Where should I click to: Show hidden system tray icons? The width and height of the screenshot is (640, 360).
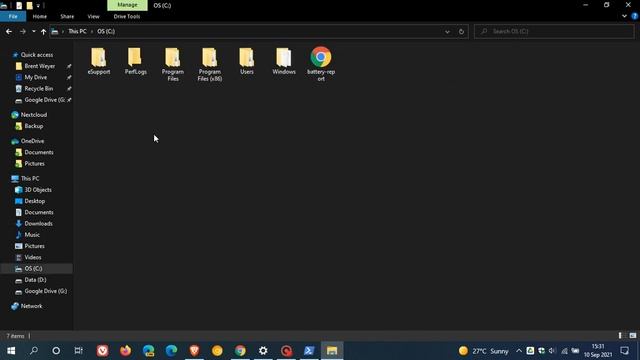tap(519, 351)
